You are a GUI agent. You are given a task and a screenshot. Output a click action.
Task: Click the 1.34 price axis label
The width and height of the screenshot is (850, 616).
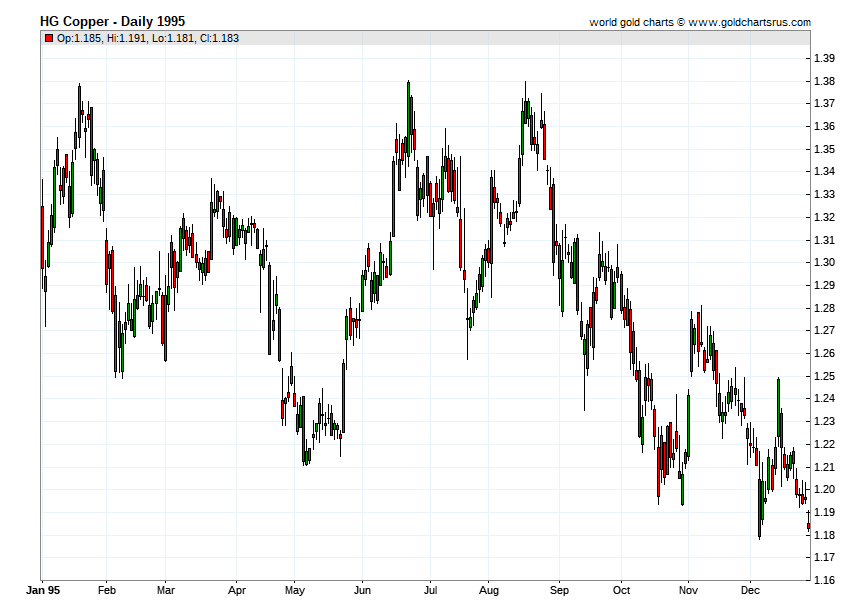pos(825,171)
